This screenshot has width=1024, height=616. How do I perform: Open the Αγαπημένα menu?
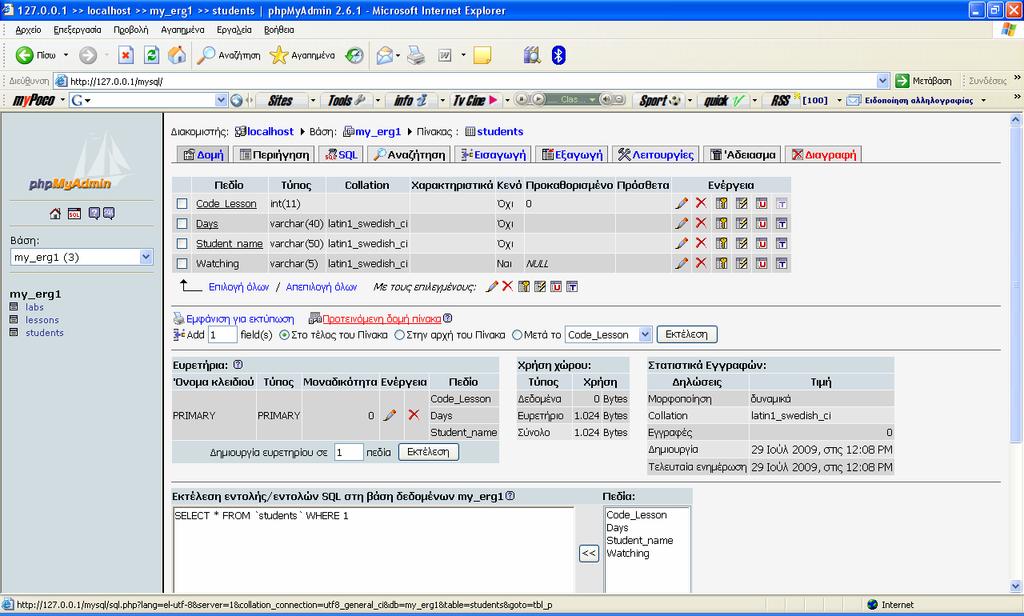pyautogui.click(x=182, y=30)
